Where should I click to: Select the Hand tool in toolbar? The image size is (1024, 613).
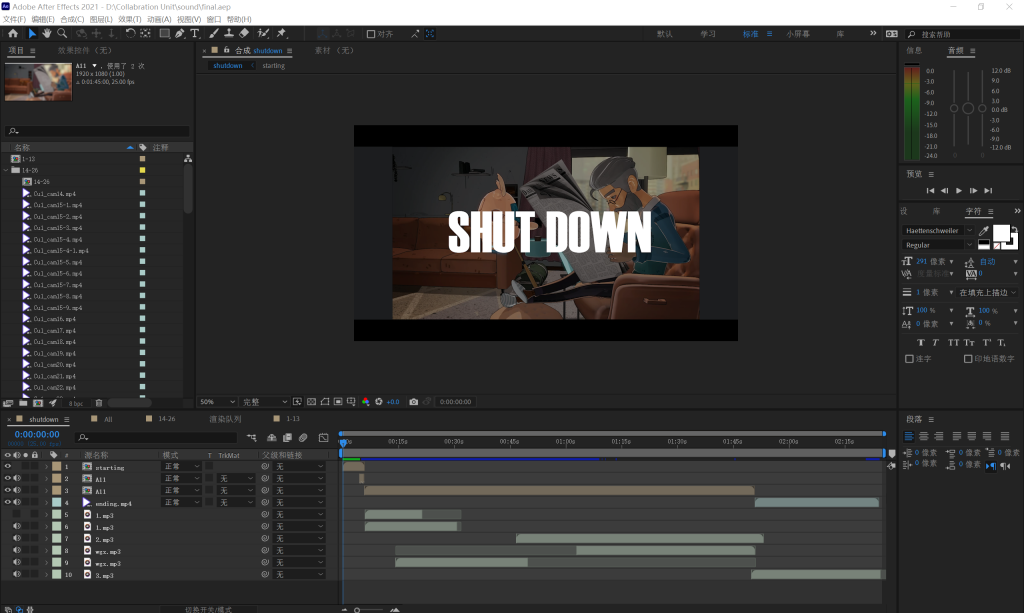coord(46,33)
